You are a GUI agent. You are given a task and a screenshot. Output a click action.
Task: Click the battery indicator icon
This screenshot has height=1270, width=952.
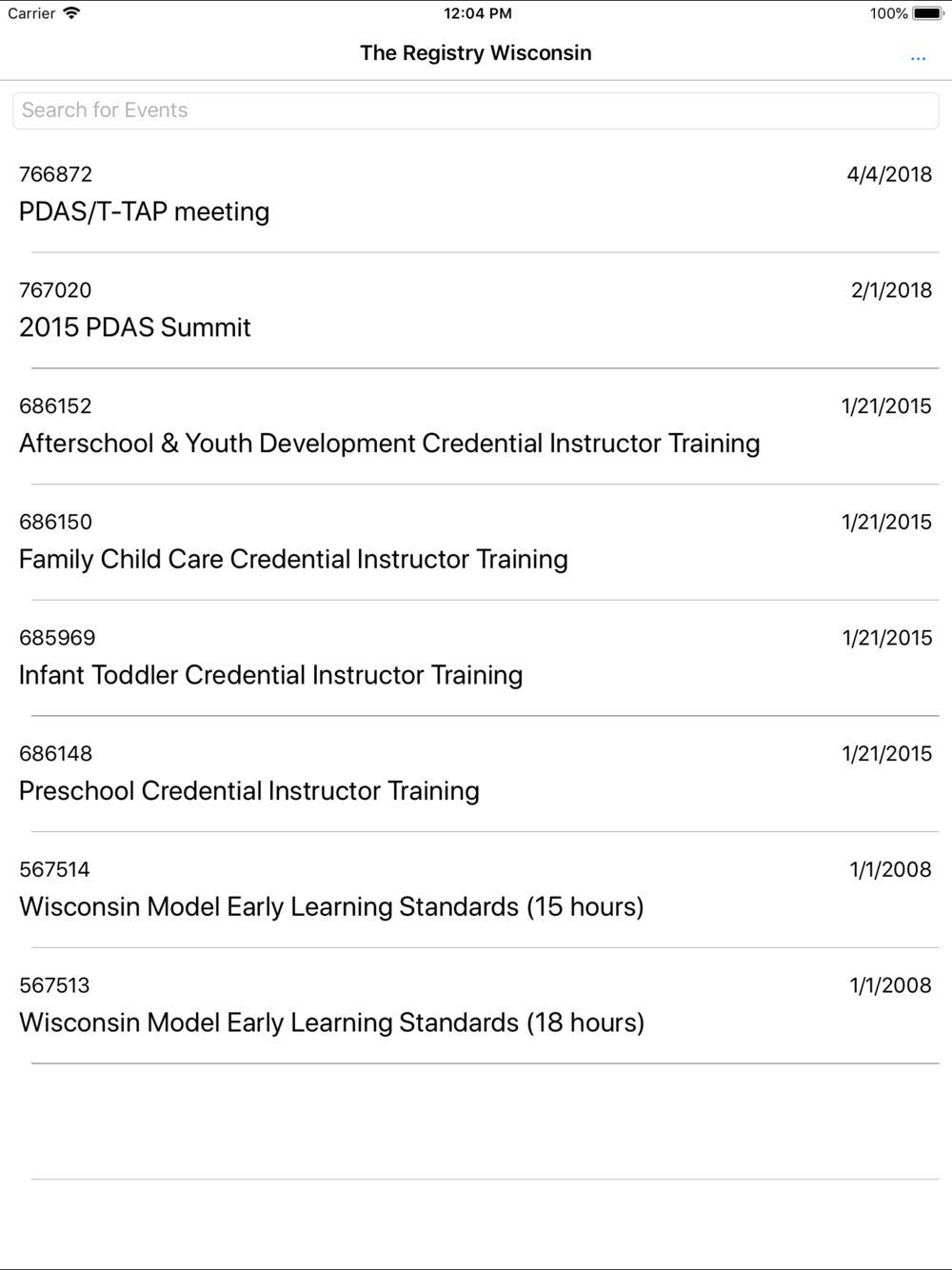(x=928, y=13)
